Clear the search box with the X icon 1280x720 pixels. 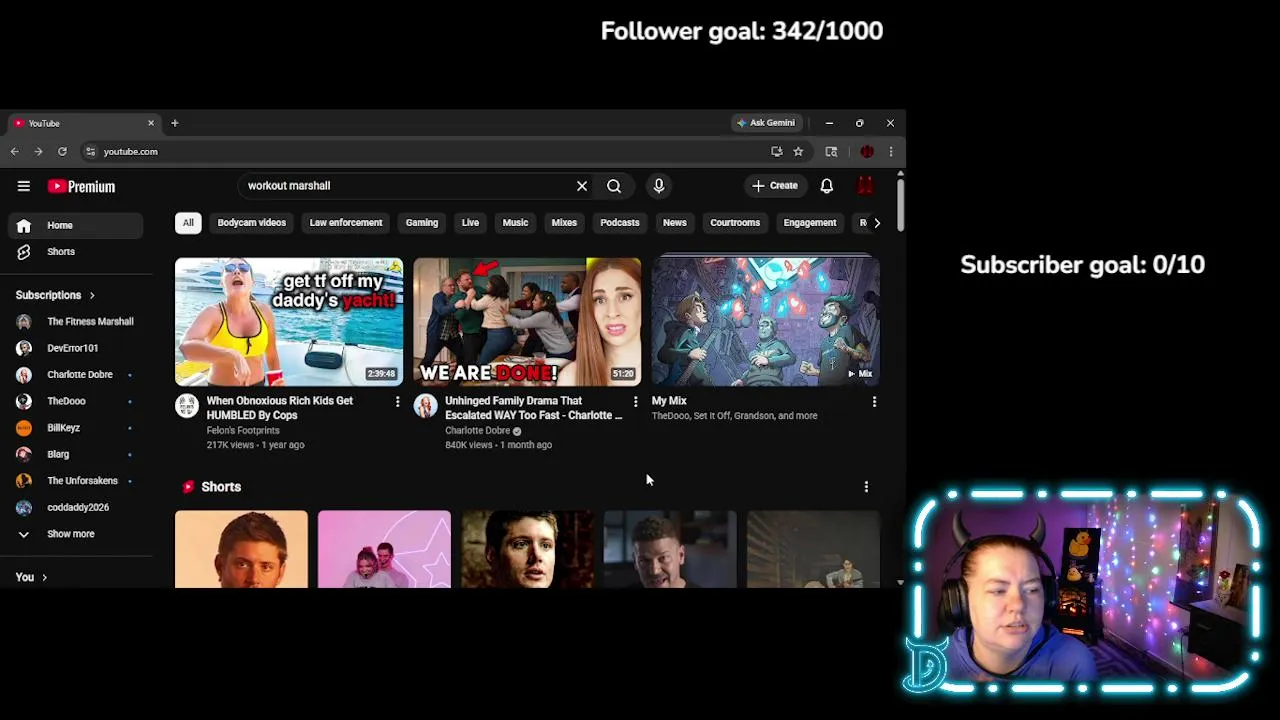click(582, 186)
